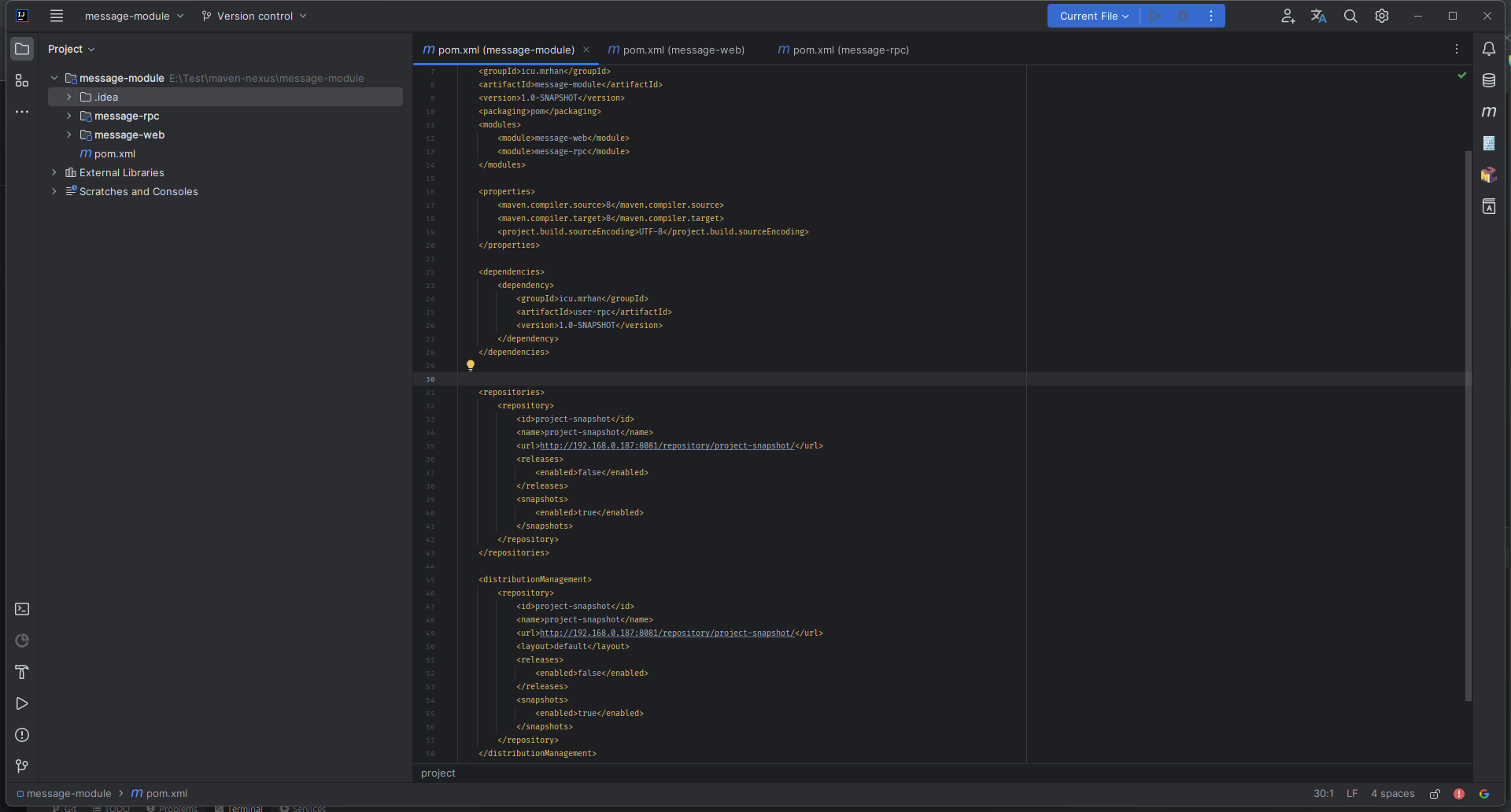Switch to the pom.xml (message-web) tab
1511x812 pixels.
point(682,50)
